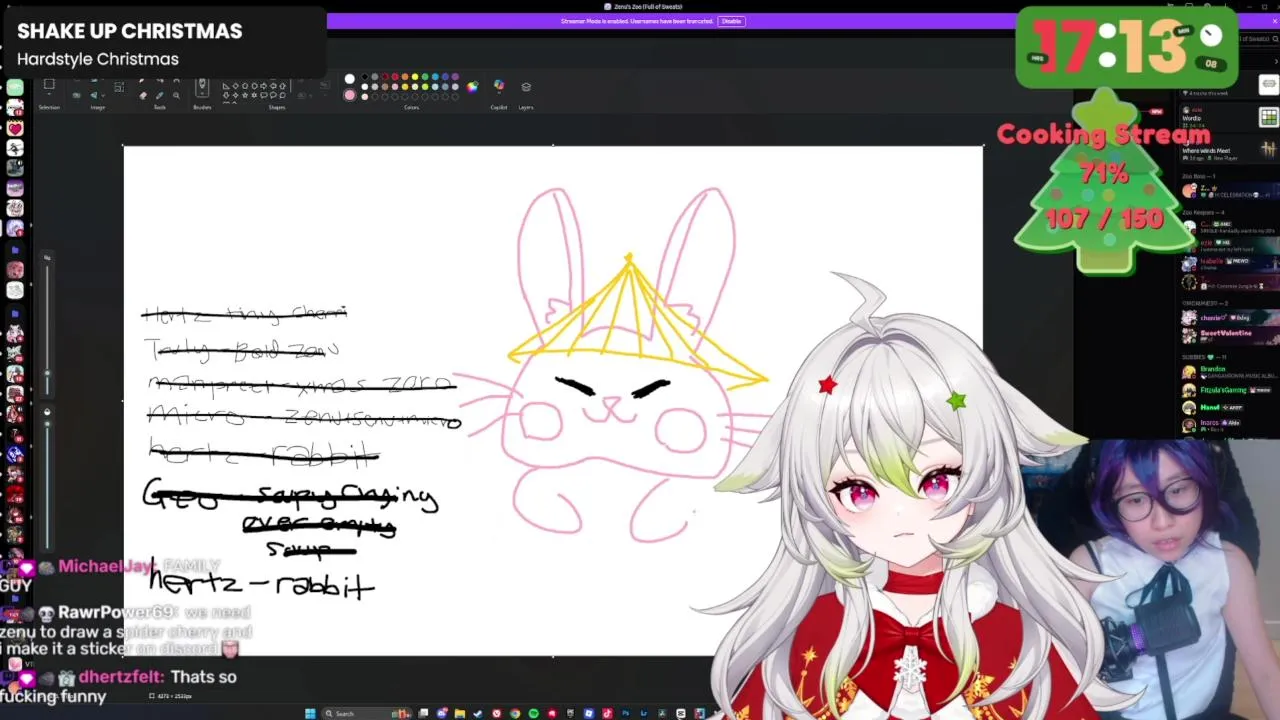The image size is (1280, 720).
Task: Open the Brushes tool gallery
Action: (202, 86)
